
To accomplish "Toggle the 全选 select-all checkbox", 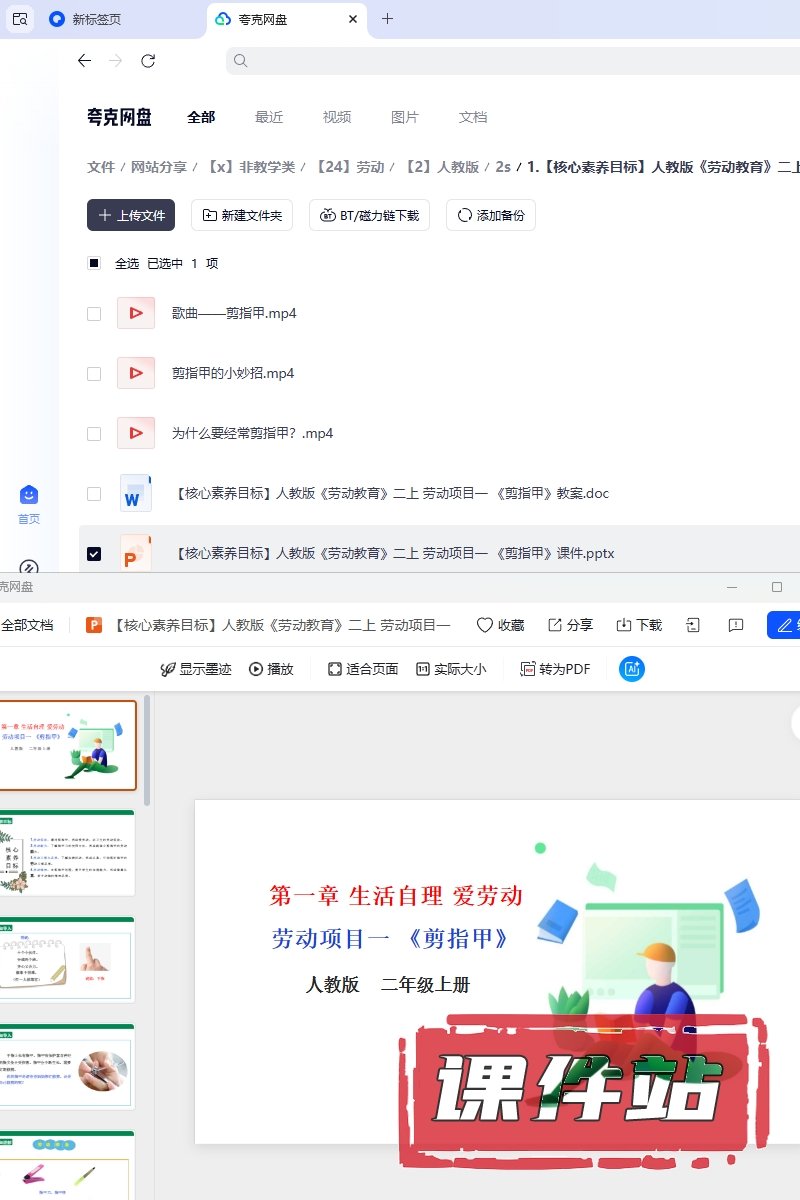I will (x=94, y=263).
